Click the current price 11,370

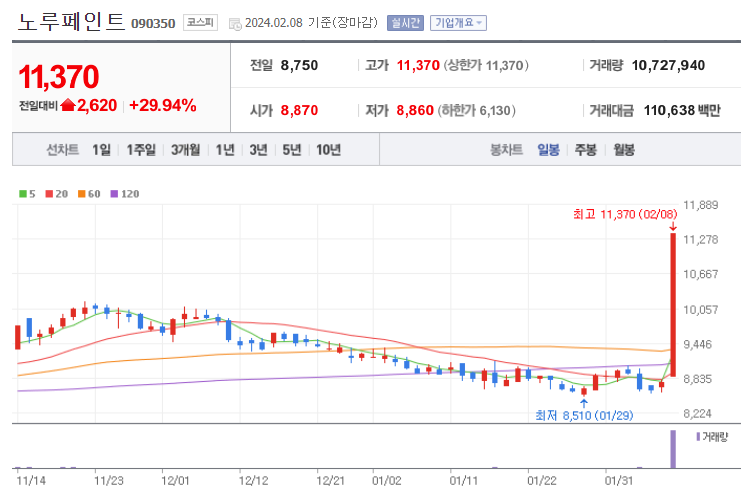[x=59, y=77]
